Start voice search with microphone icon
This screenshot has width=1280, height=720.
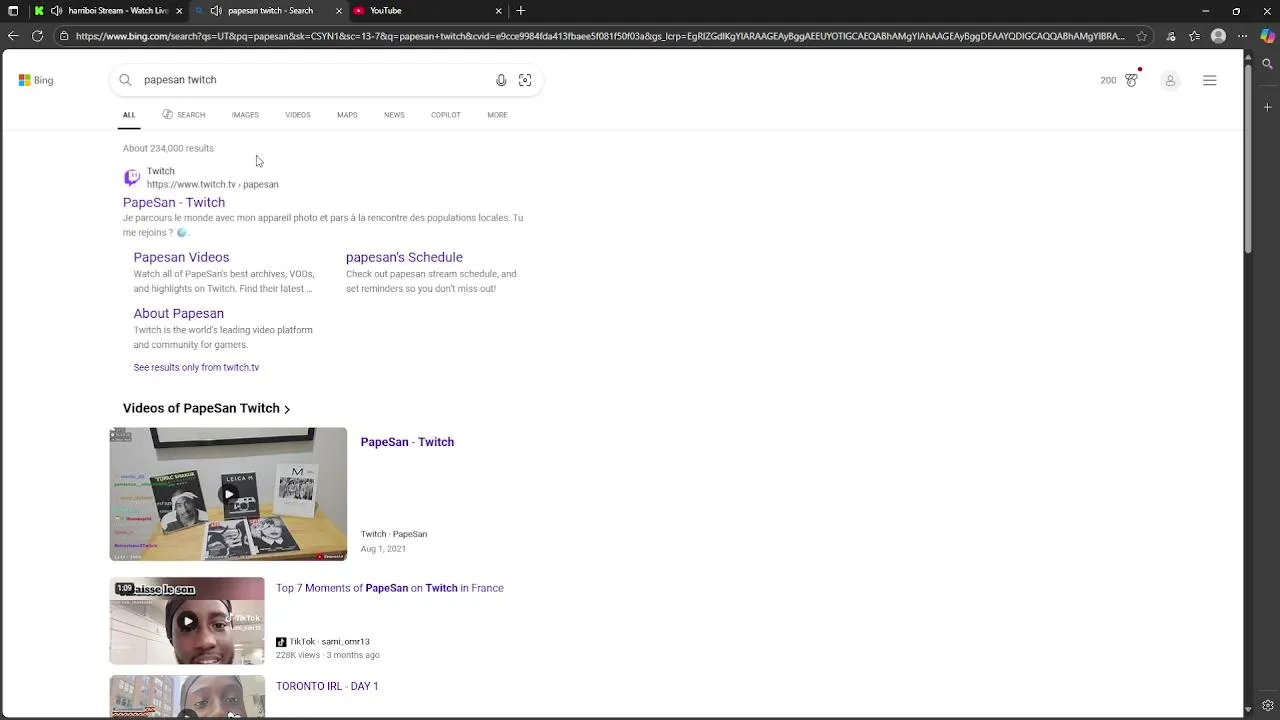click(501, 80)
